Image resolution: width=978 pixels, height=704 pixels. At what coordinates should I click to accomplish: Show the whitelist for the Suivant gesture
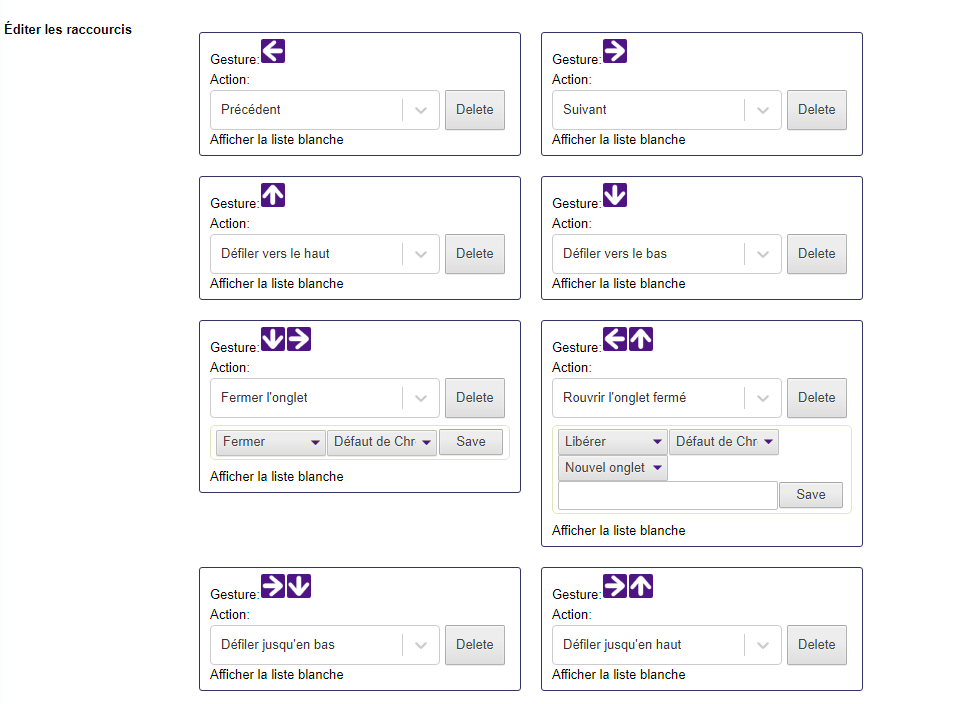tap(618, 140)
